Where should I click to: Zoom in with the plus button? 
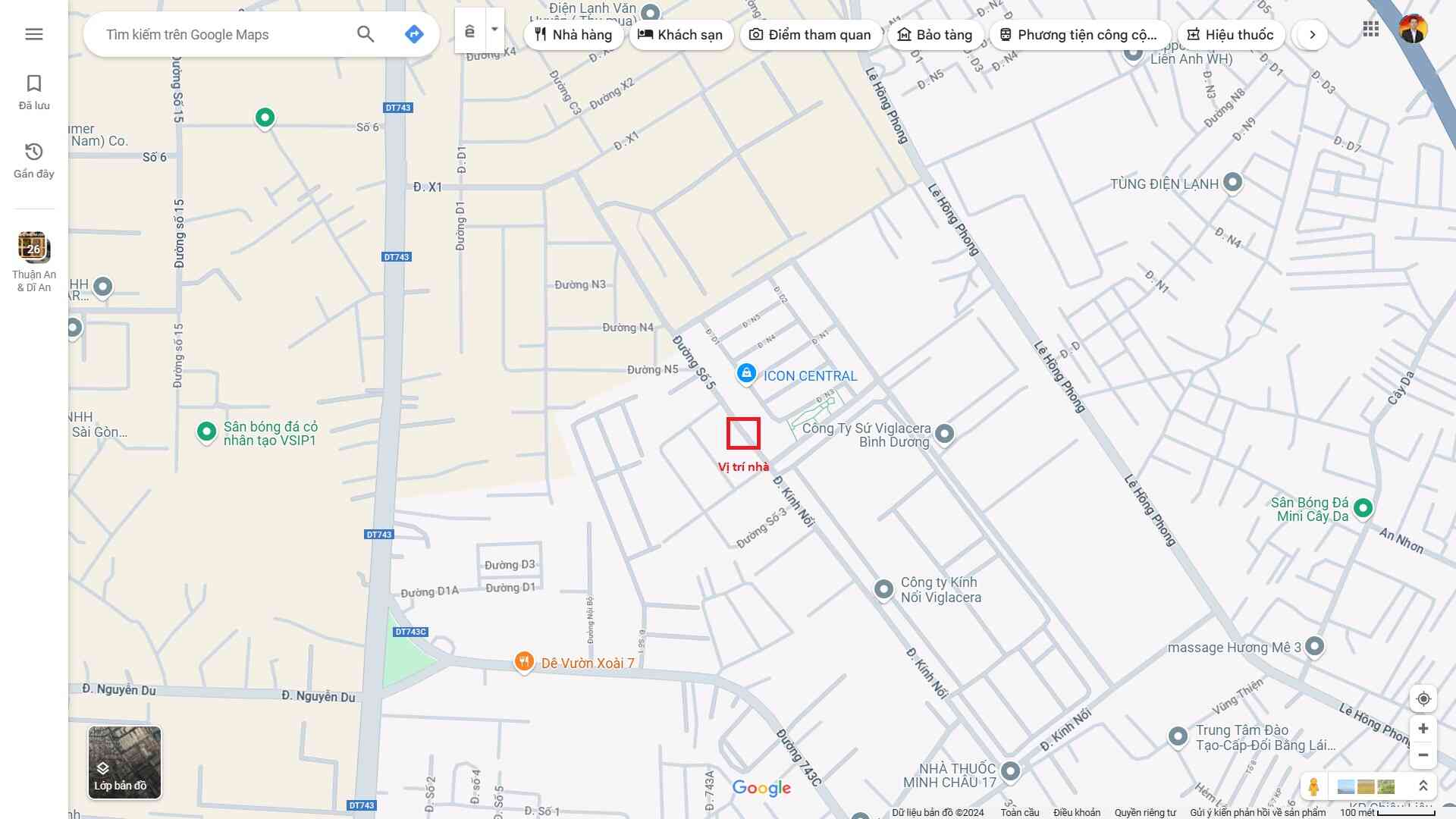(x=1423, y=729)
